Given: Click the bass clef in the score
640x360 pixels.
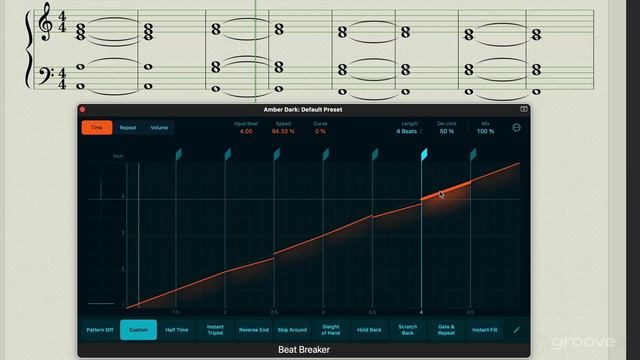Looking at the screenshot, I should click(x=45, y=75).
